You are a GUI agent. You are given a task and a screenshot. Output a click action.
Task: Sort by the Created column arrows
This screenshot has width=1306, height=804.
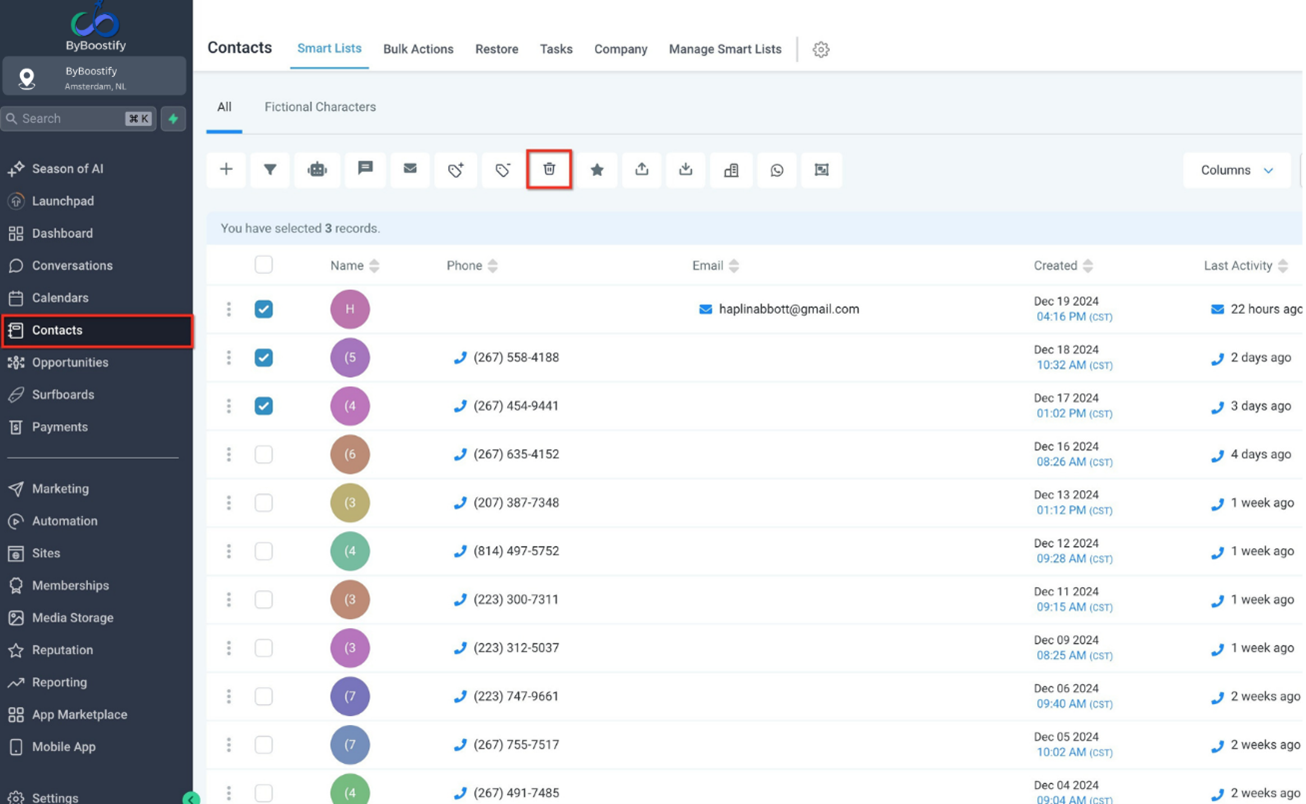(x=1088, y=266)
